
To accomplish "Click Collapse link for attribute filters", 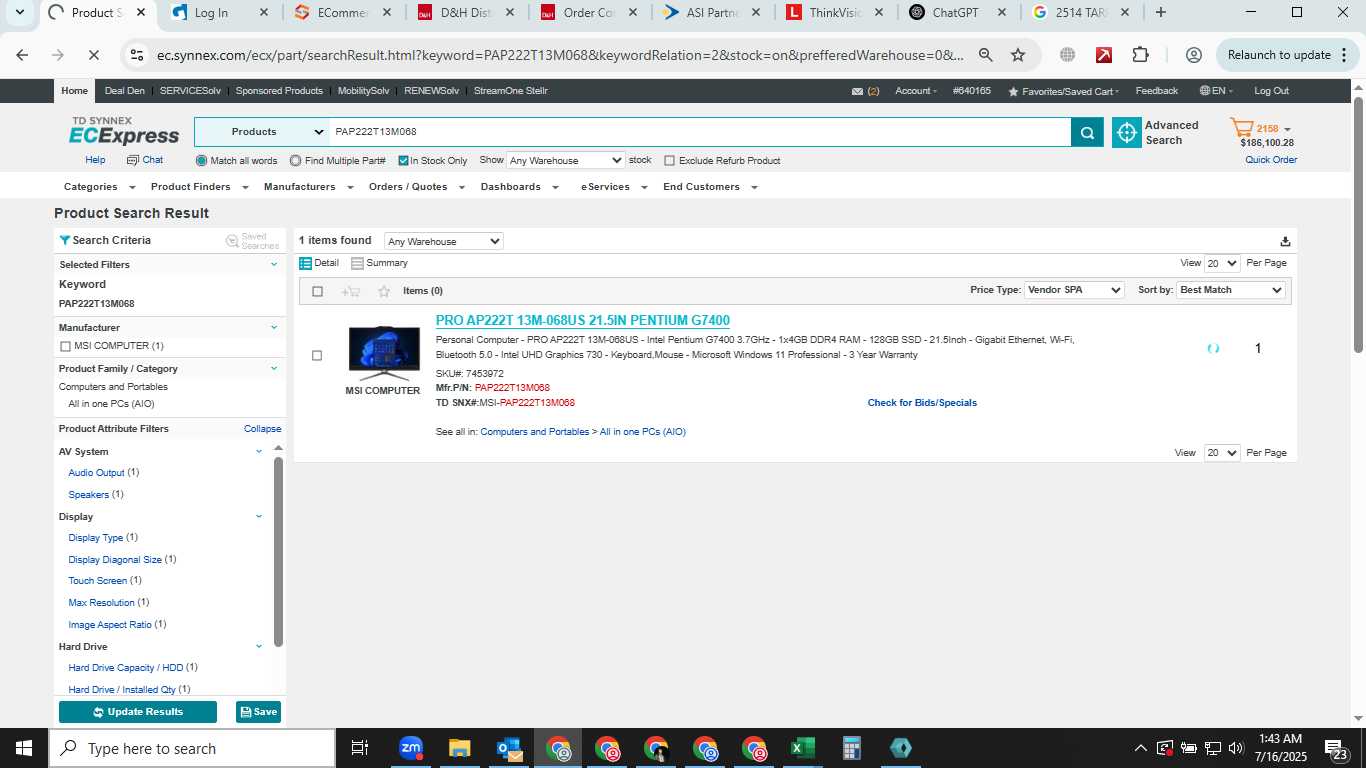I will coord(263,429).
